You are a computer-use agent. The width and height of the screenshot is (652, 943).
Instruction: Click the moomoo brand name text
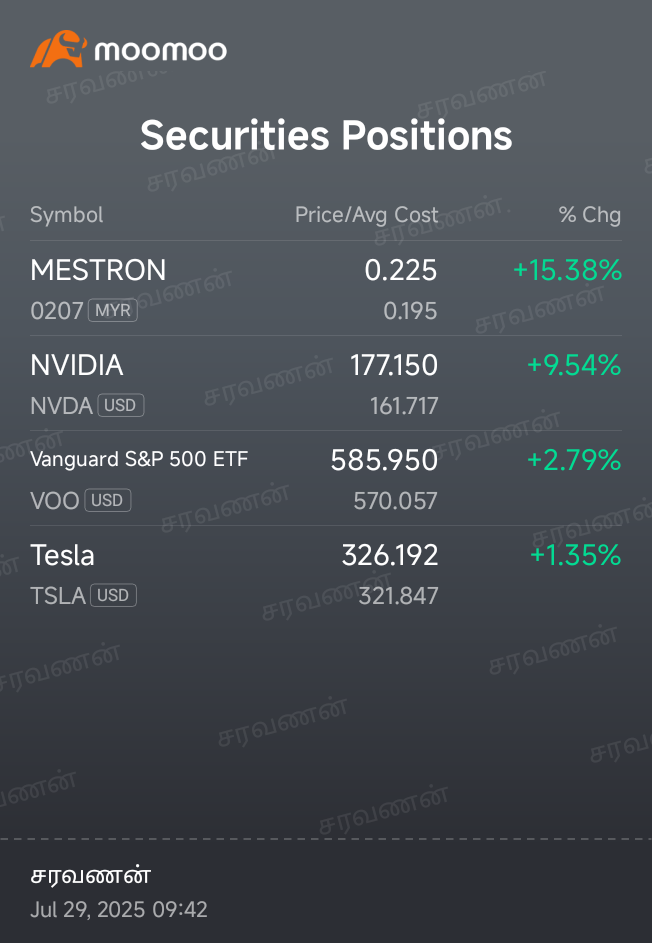coord(161,51)
